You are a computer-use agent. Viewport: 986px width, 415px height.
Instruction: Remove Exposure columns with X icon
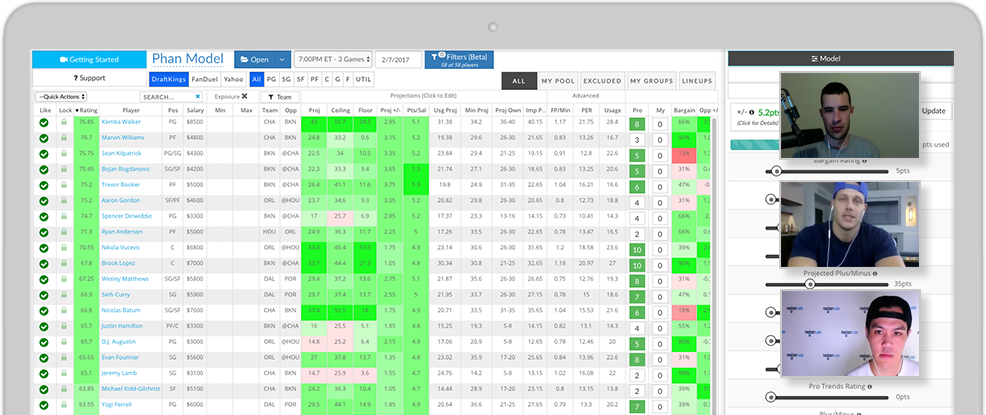click(245, 97)
